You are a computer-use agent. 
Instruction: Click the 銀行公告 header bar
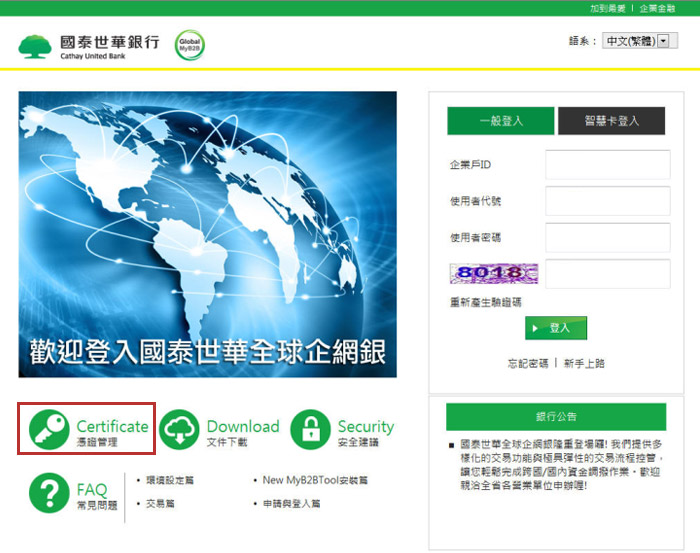point(556,416)
